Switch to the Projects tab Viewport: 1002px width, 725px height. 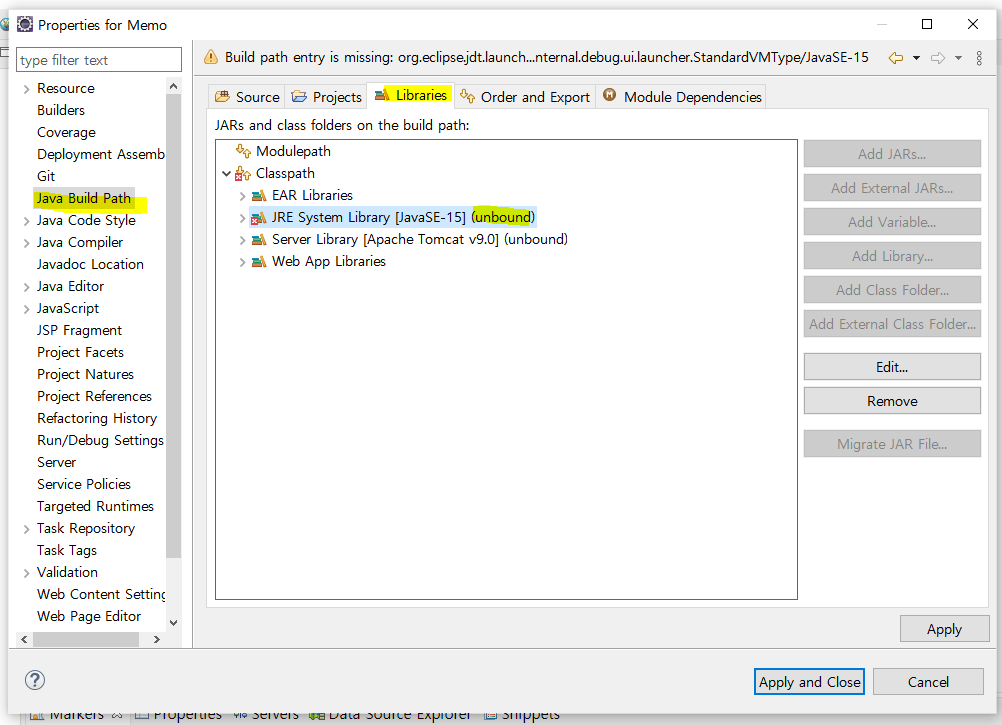click(x=327, y=96)
